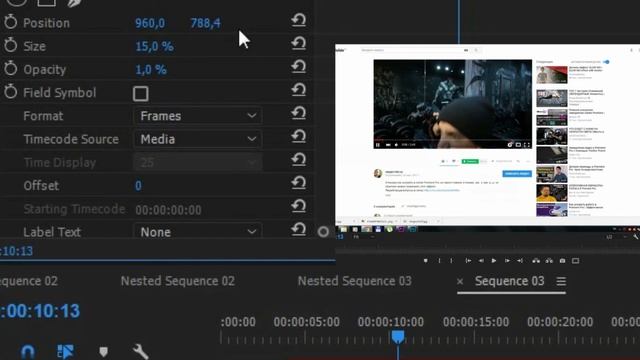Viewport: 640px width, 360px height.
Task: Open Program Monitor settings wrench
Action: [636, 236]
